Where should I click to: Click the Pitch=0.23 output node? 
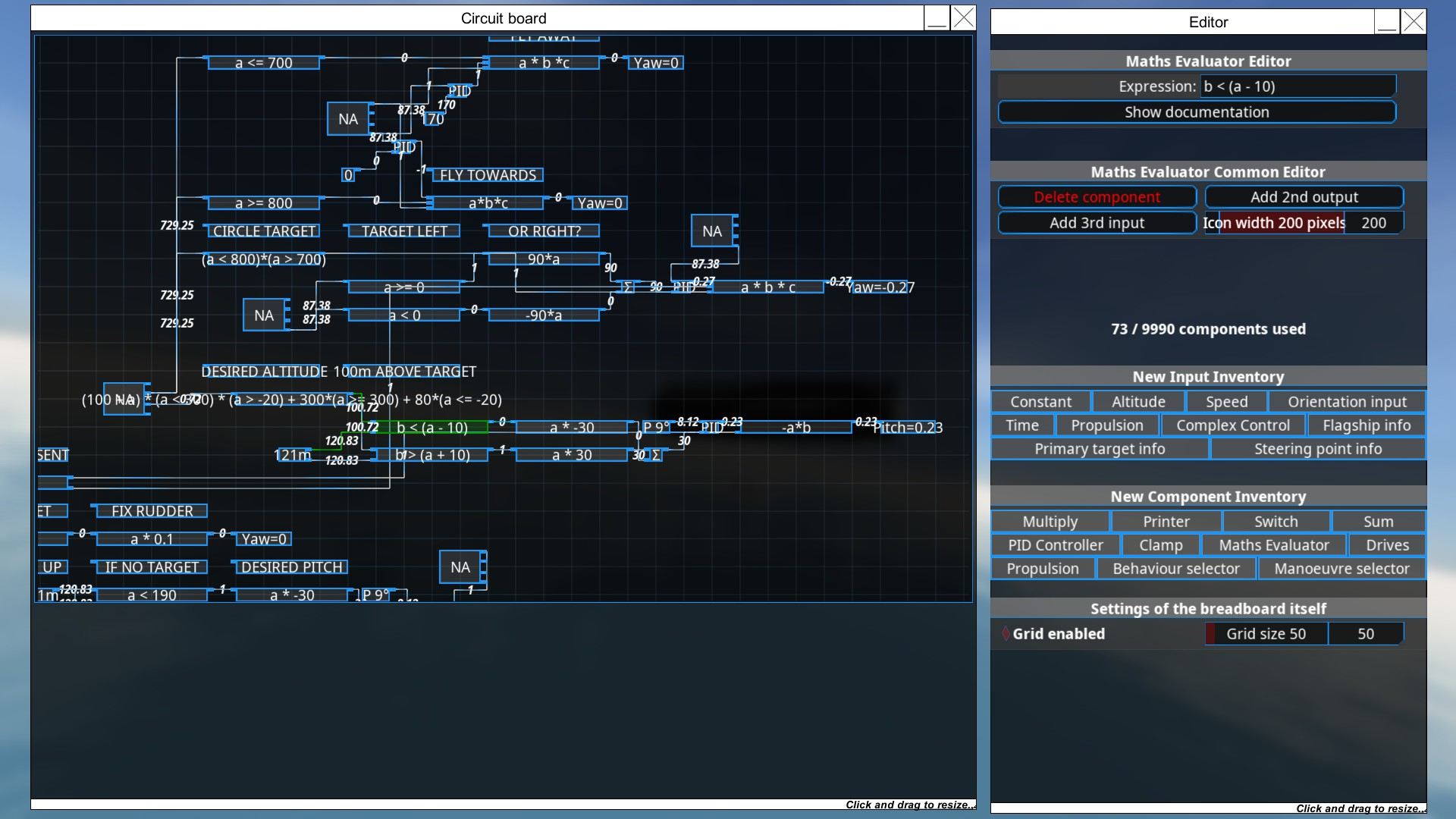(907, 428)
